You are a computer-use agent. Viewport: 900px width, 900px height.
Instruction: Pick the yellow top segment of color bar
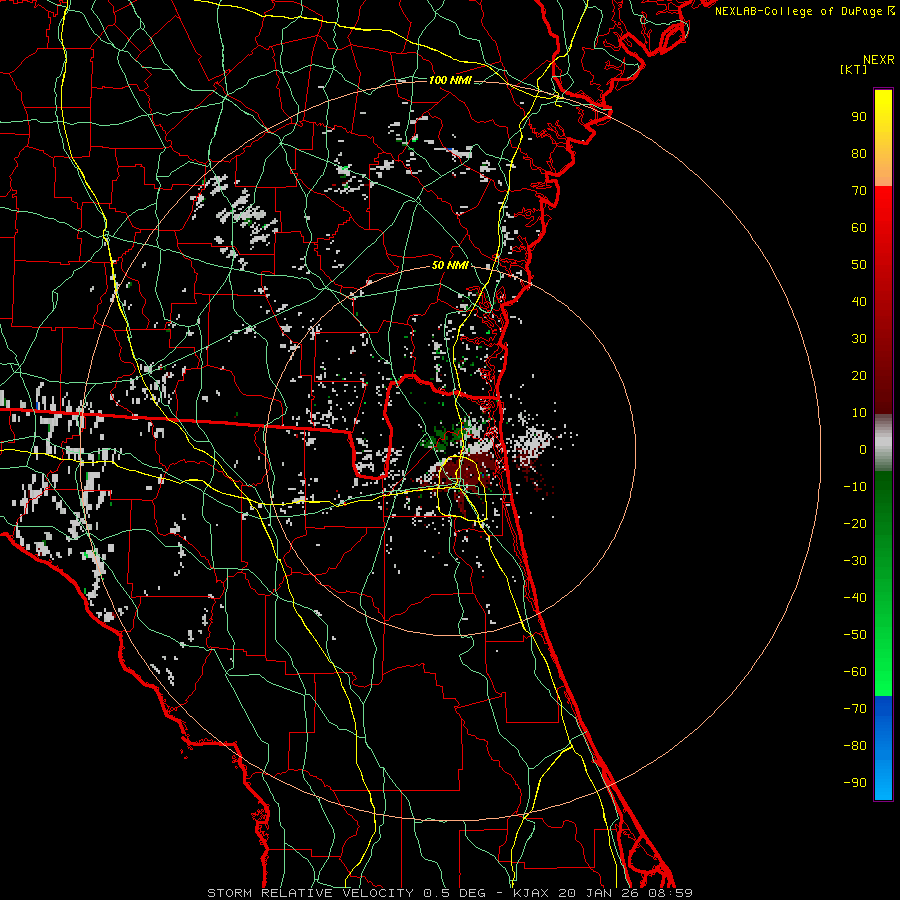(883, 138)
